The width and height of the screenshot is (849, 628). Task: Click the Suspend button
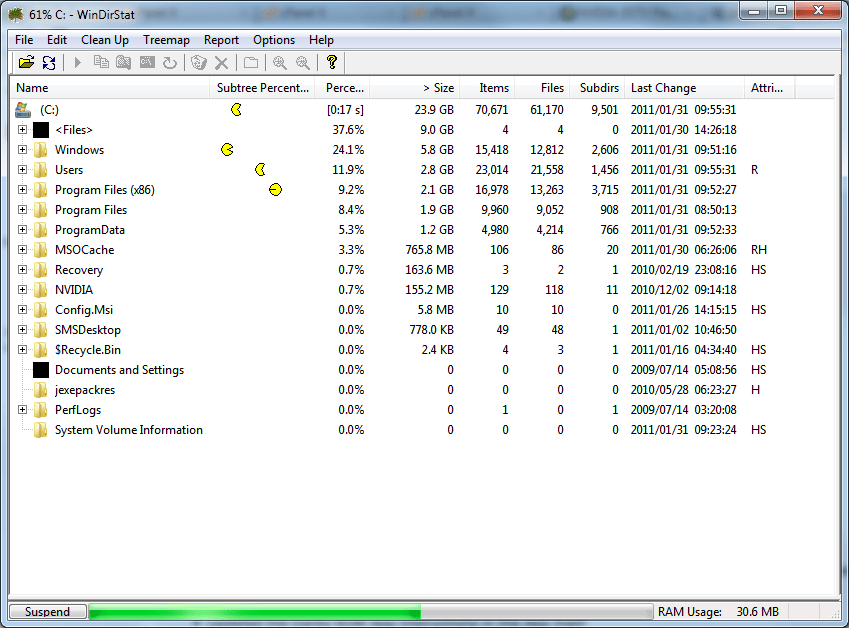(48, 612)
